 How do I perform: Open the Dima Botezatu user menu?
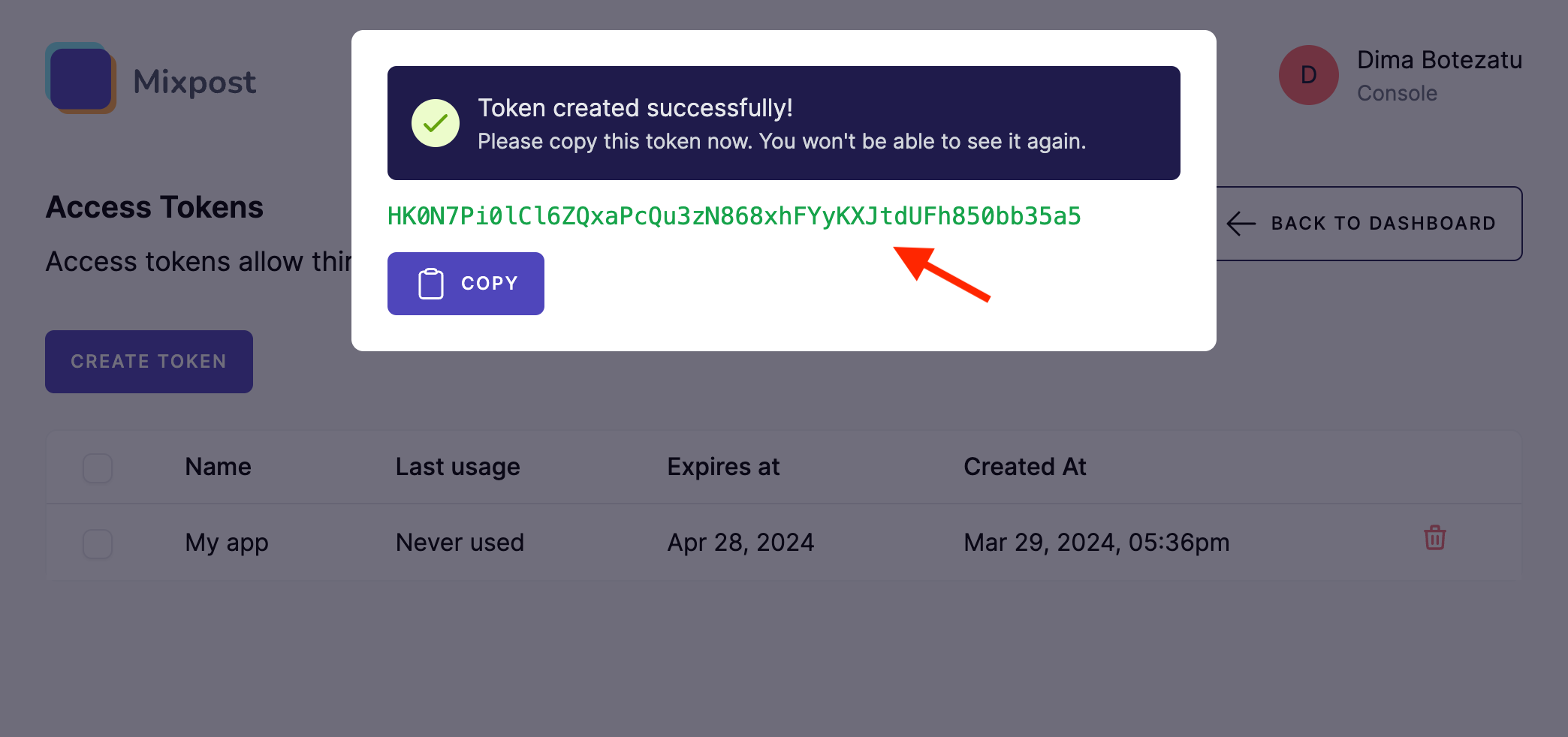point(1401,75)
